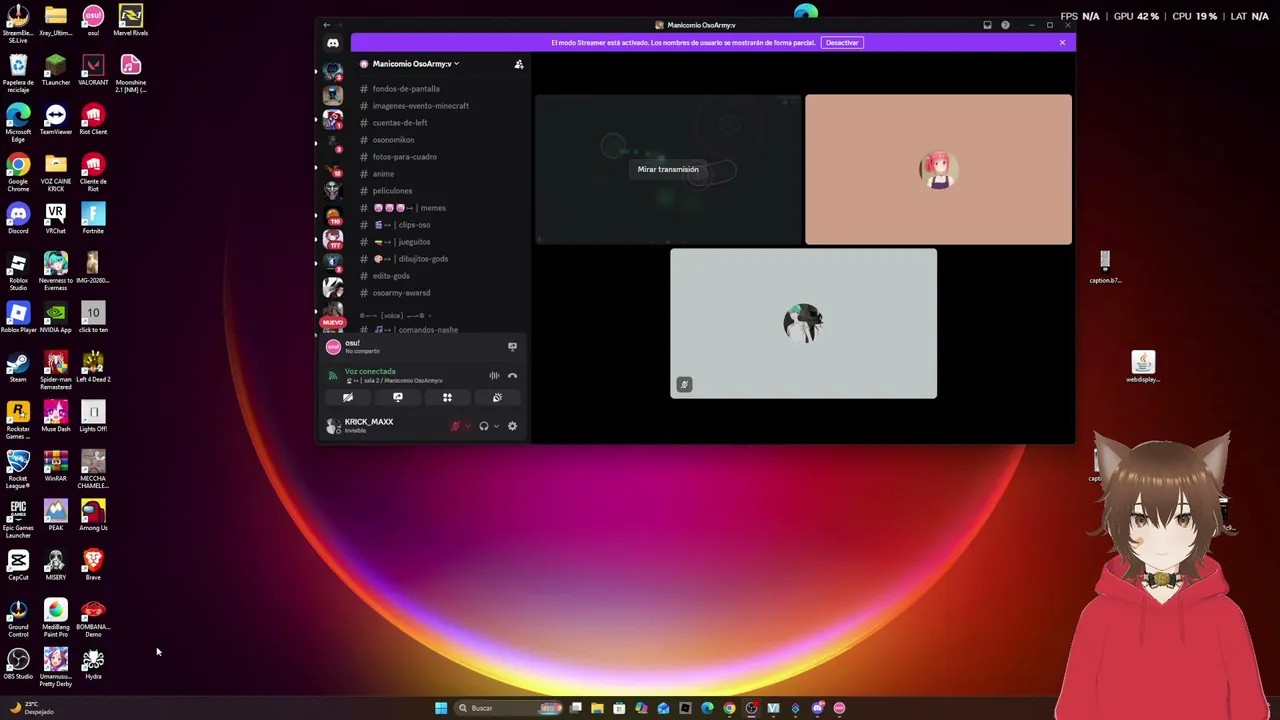Open File Explorer from the taskbar
This screenshot has width=1280, height=720.
[597, 708]
